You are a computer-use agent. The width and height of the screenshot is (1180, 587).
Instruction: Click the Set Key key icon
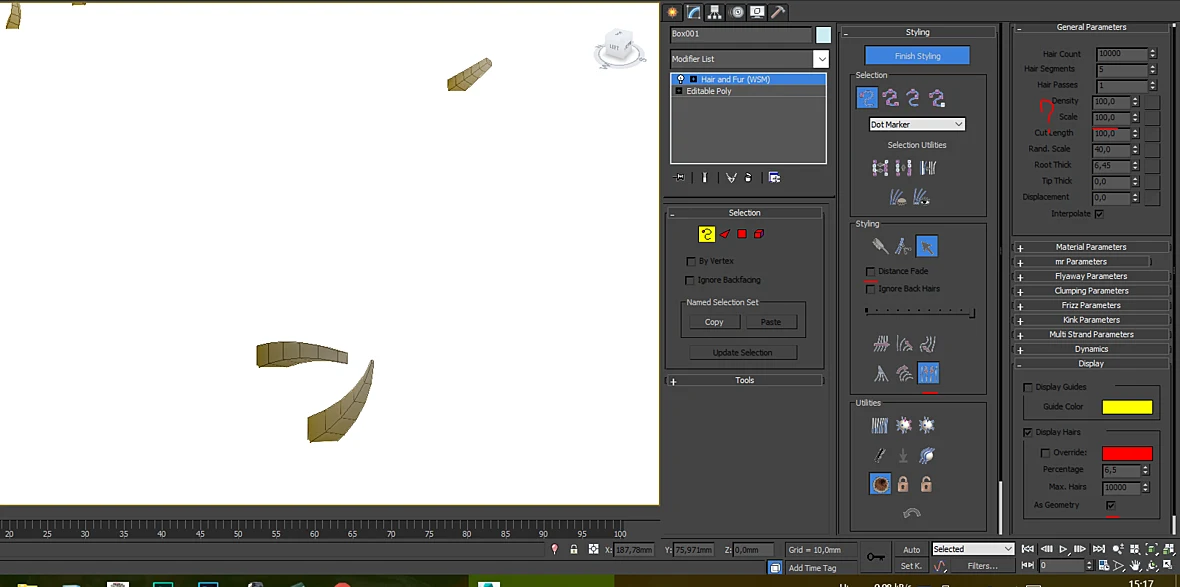tap(875, 557)
